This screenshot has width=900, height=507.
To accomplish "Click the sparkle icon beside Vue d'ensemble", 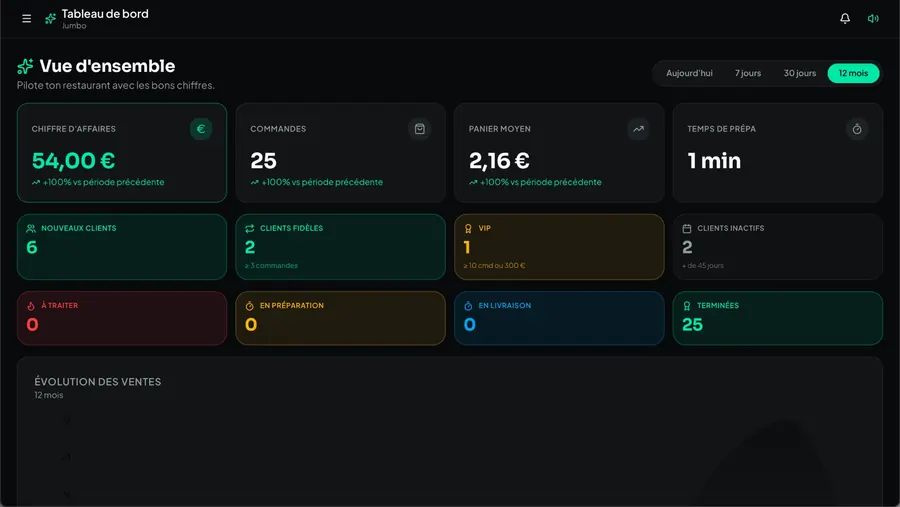I will (x=25, y=67).
